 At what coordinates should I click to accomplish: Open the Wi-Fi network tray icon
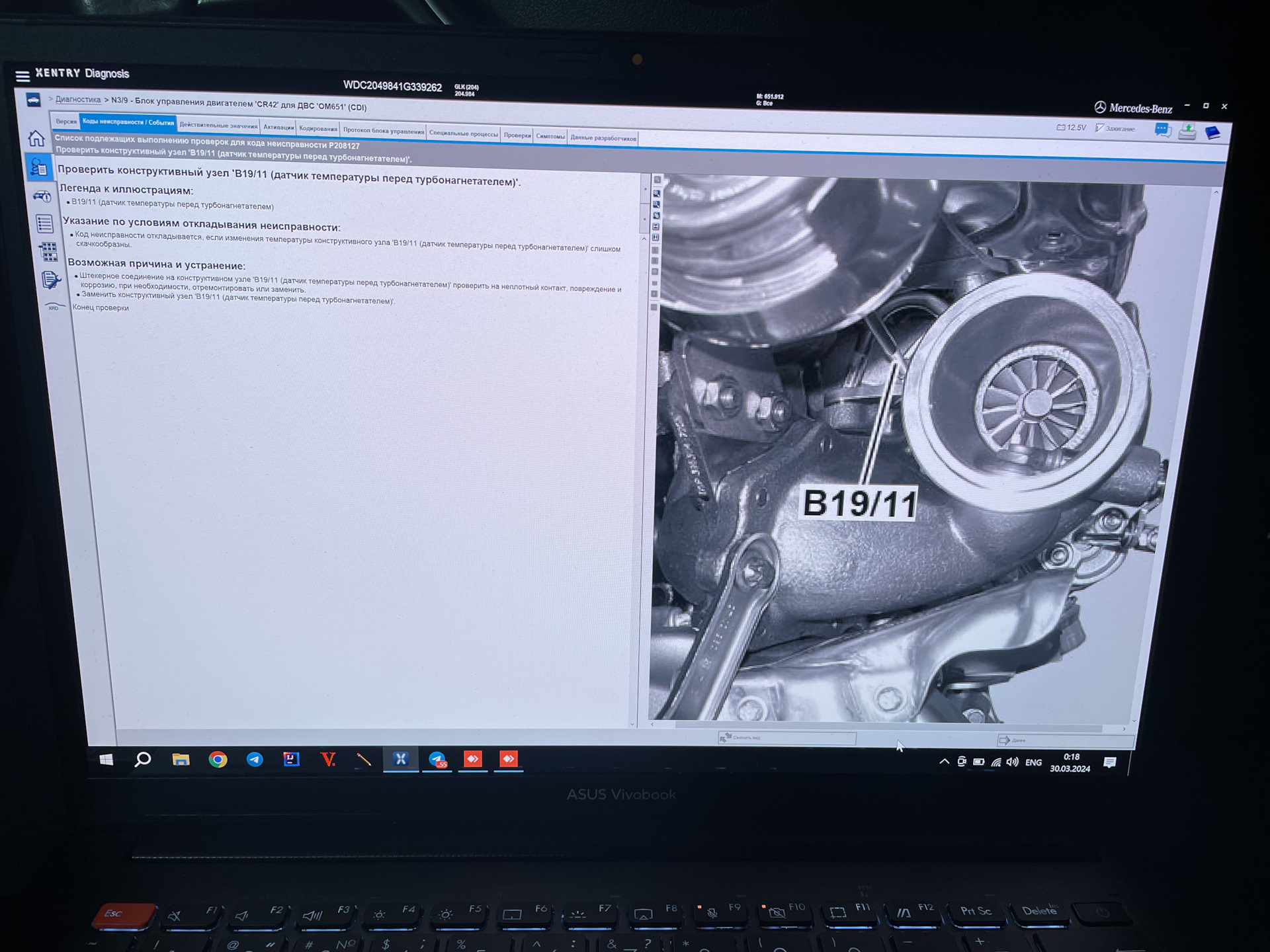[996, 762]
